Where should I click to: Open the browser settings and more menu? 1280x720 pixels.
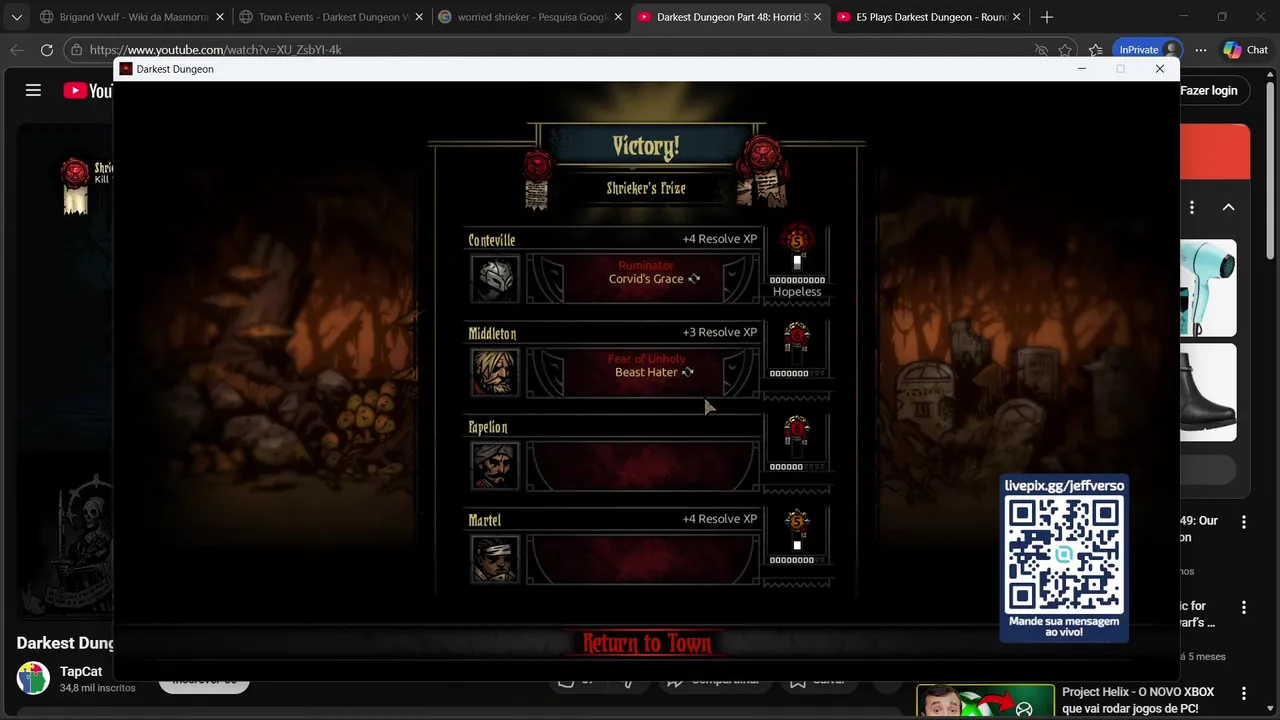(1201, 50)
